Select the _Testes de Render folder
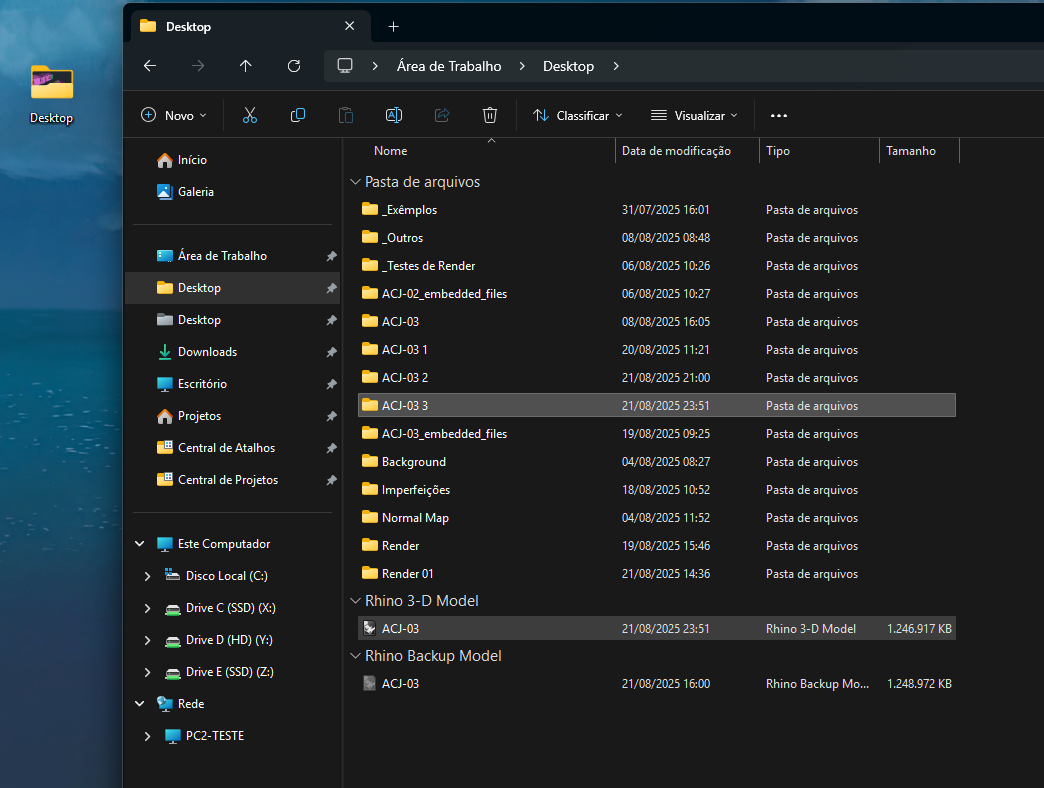This screenshot has width=1044, height=788. [x=656, y=266]
